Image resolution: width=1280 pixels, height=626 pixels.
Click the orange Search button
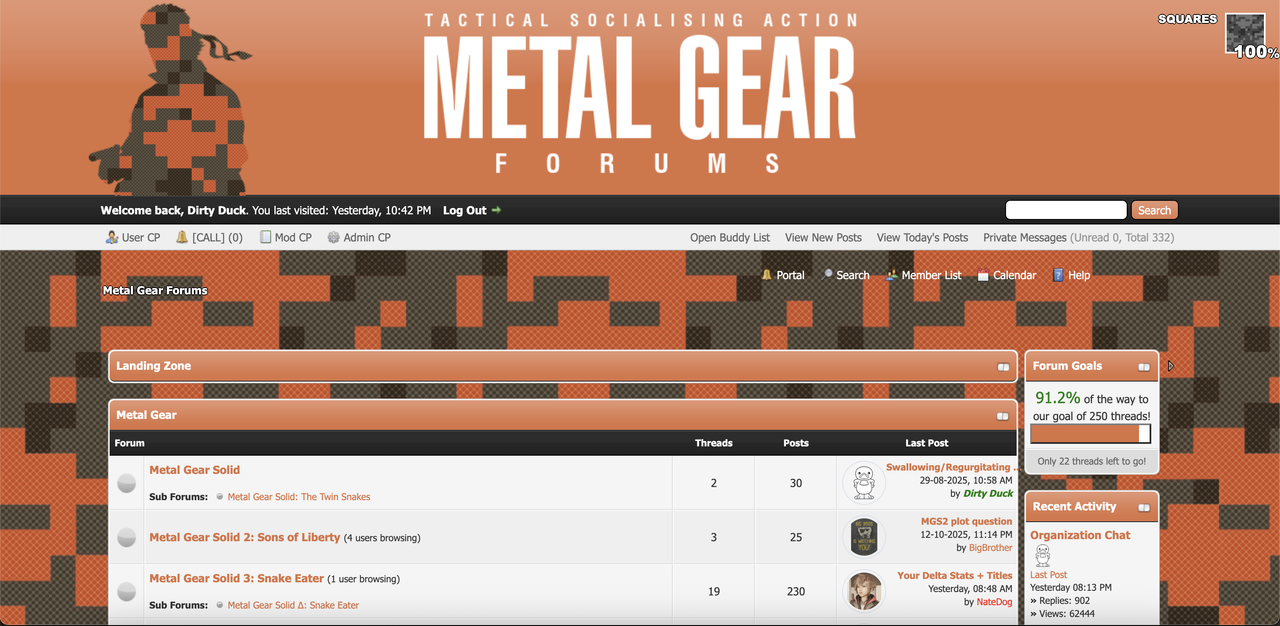point(1154,210)
